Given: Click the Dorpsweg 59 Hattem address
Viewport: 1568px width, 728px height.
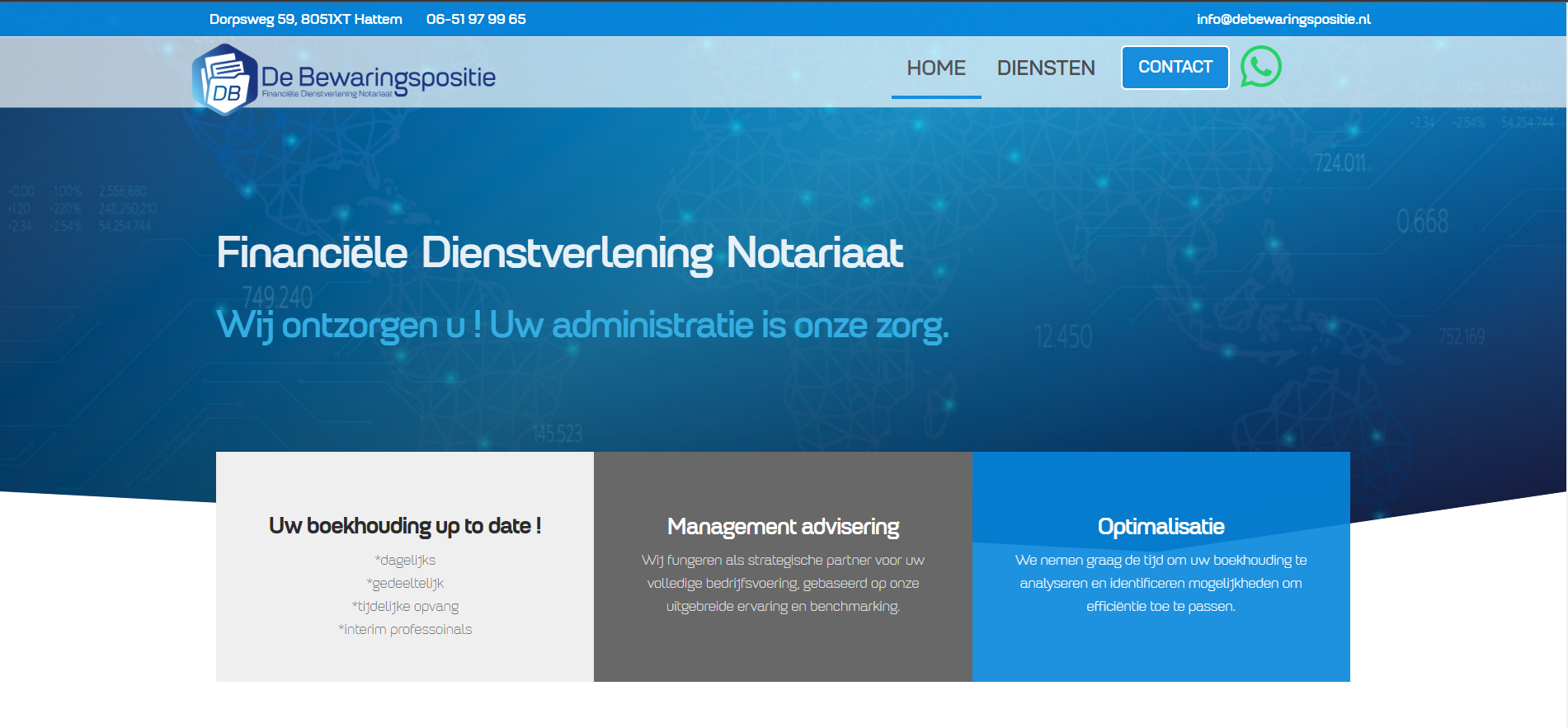Looking at the screenshot, I should 305,19.
